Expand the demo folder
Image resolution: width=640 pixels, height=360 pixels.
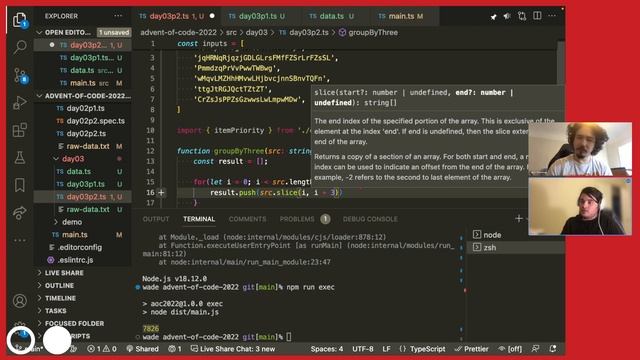click(72, 222)
